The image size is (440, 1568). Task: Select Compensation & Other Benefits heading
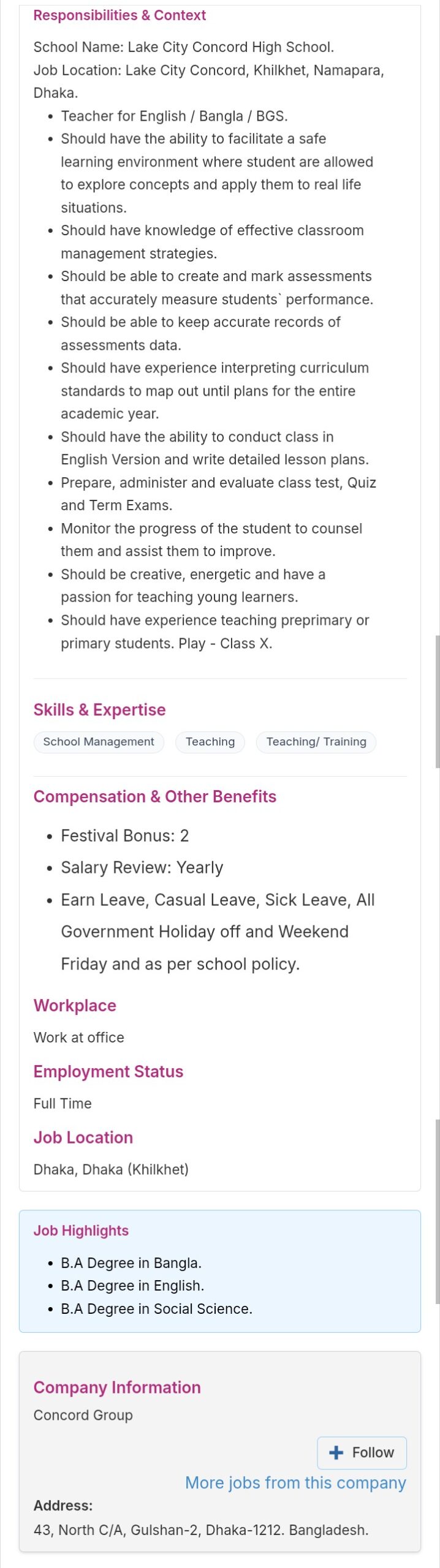click(154, 796)
